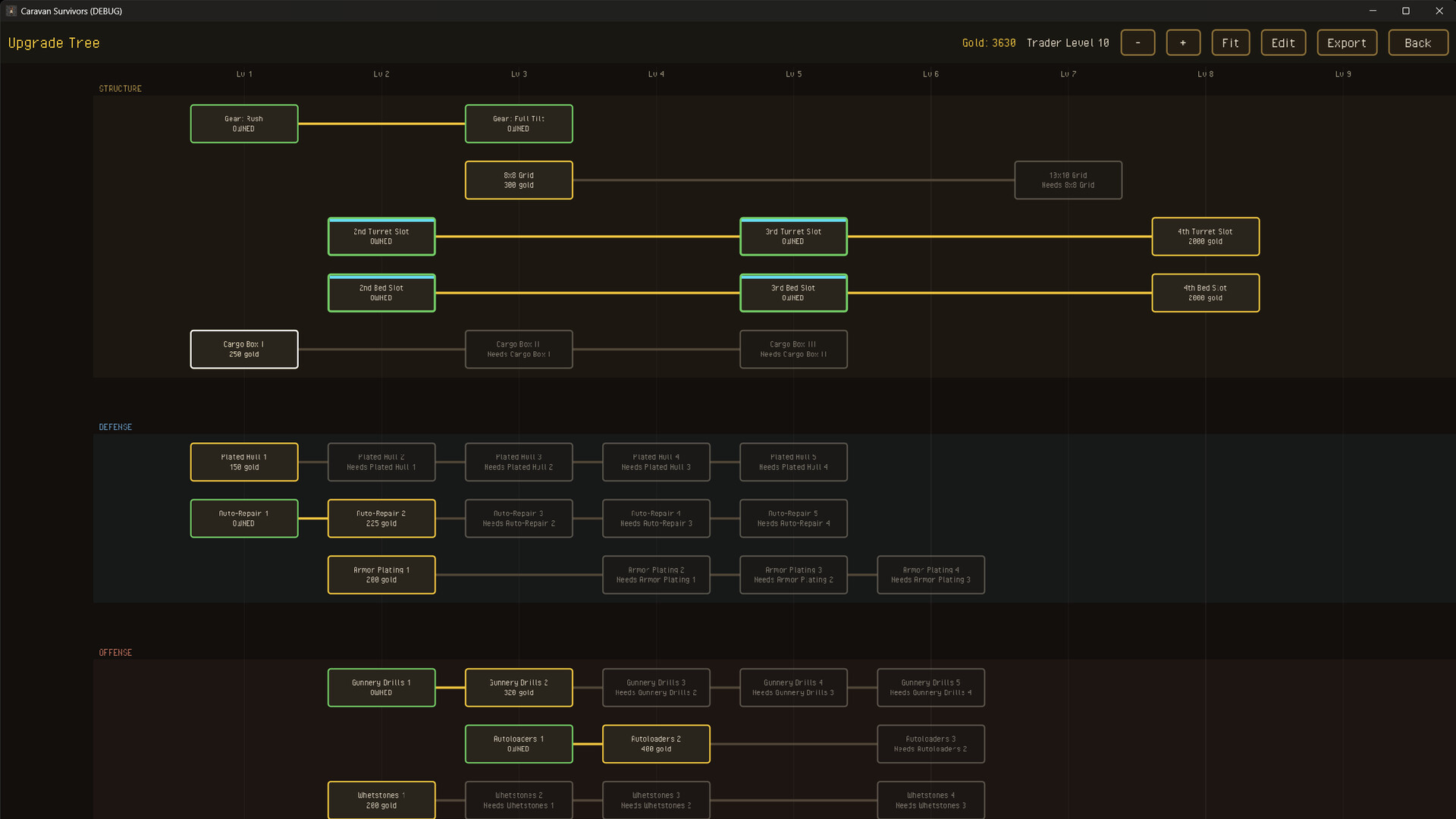Click the zoom out minus button
The width and height of the screenshot is (1456, 819).
pos(1137,42)
